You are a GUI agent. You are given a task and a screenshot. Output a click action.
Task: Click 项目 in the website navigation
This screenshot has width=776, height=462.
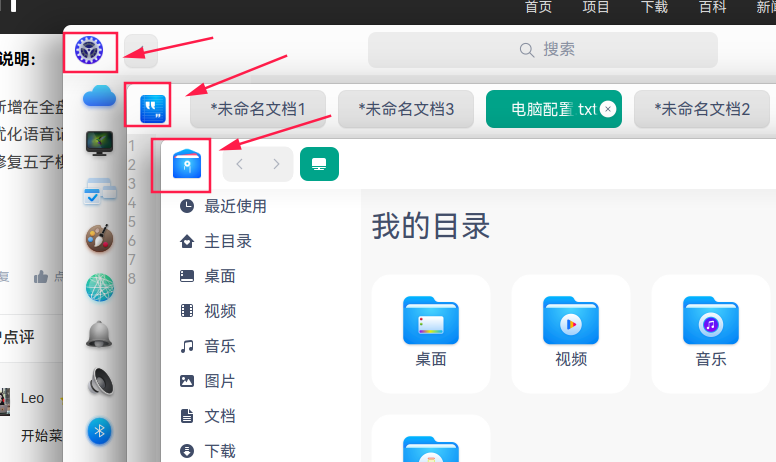pos(596,7)
